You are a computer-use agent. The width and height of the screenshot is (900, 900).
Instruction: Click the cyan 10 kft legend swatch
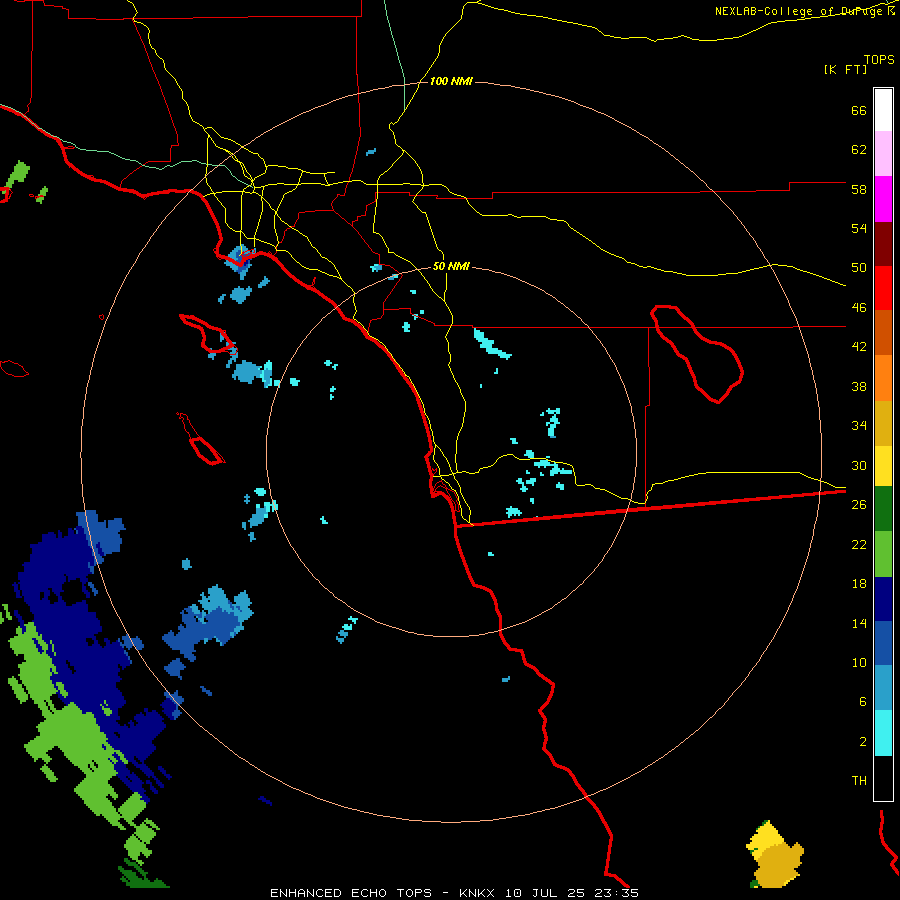pos(883,733)
